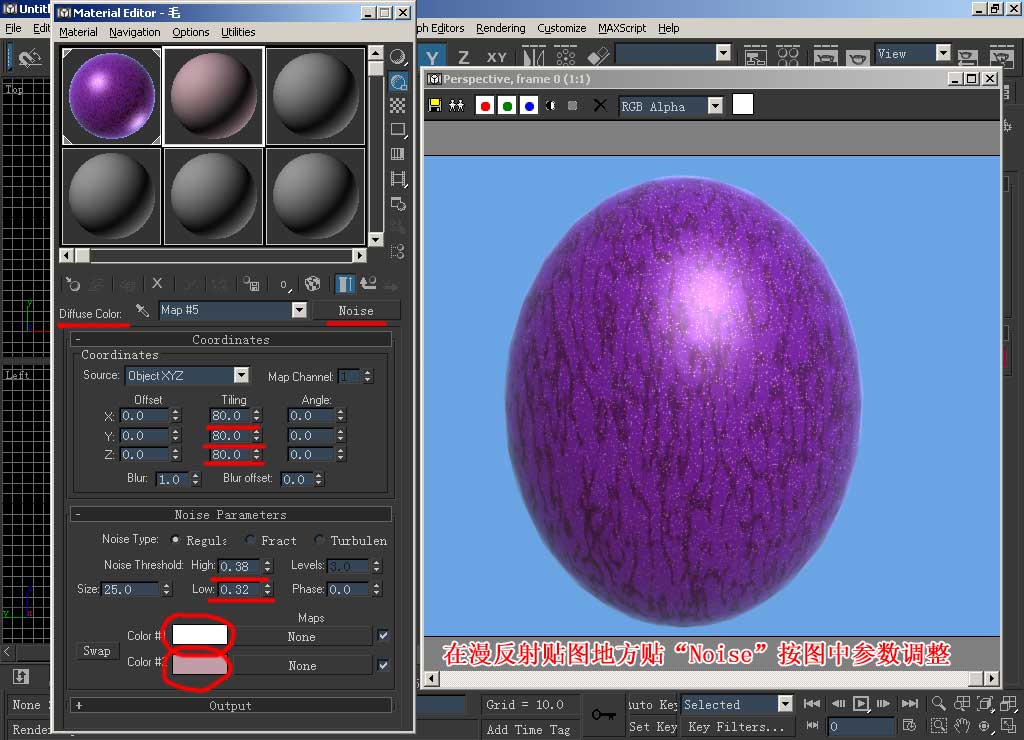
Task: Open the RGB Alpha channel dropdown
Action: coord(716,106)
